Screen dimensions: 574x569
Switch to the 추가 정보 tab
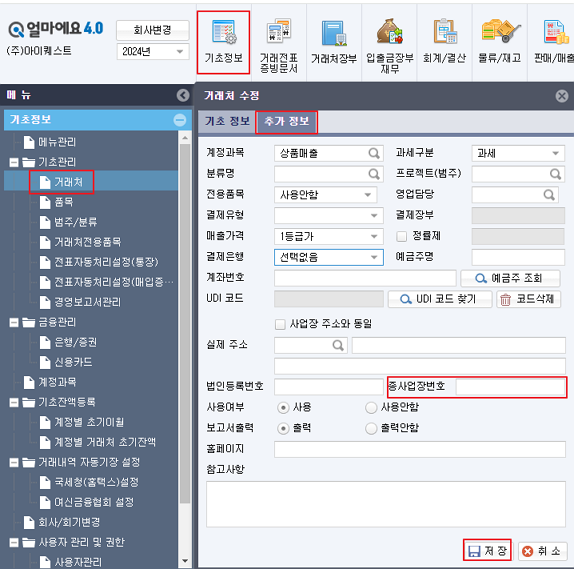tap(287, 122)
